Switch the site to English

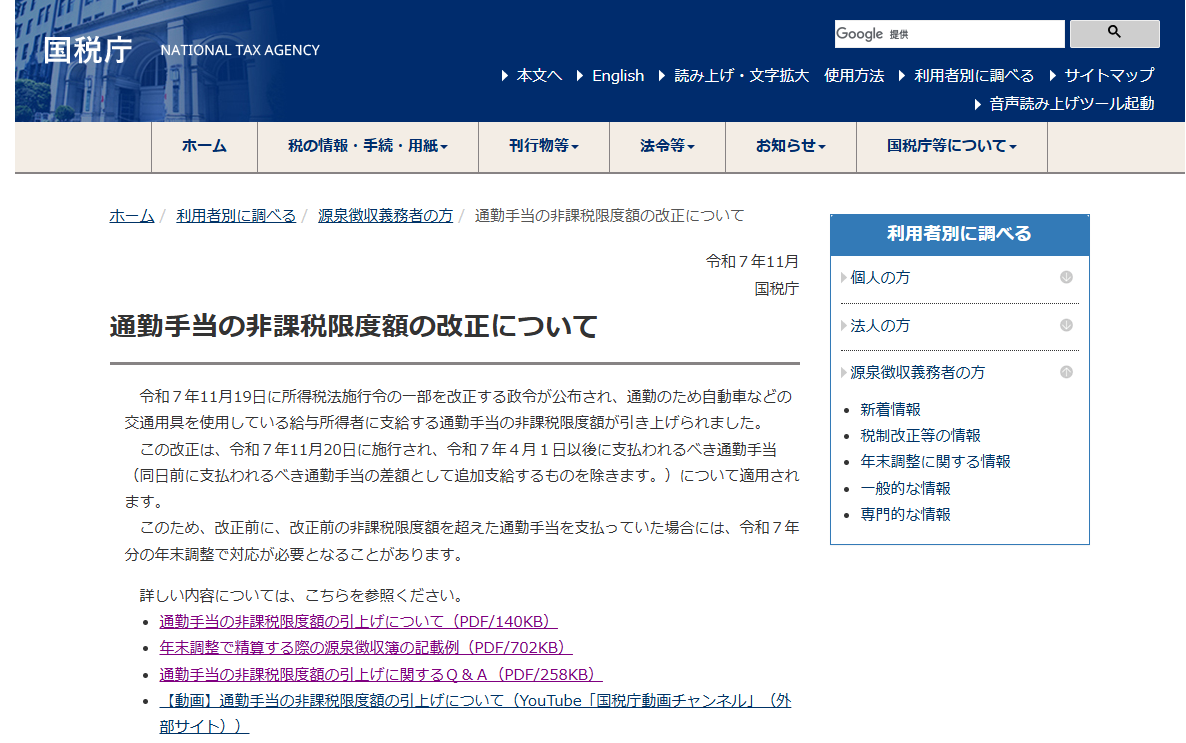(618, 75)
